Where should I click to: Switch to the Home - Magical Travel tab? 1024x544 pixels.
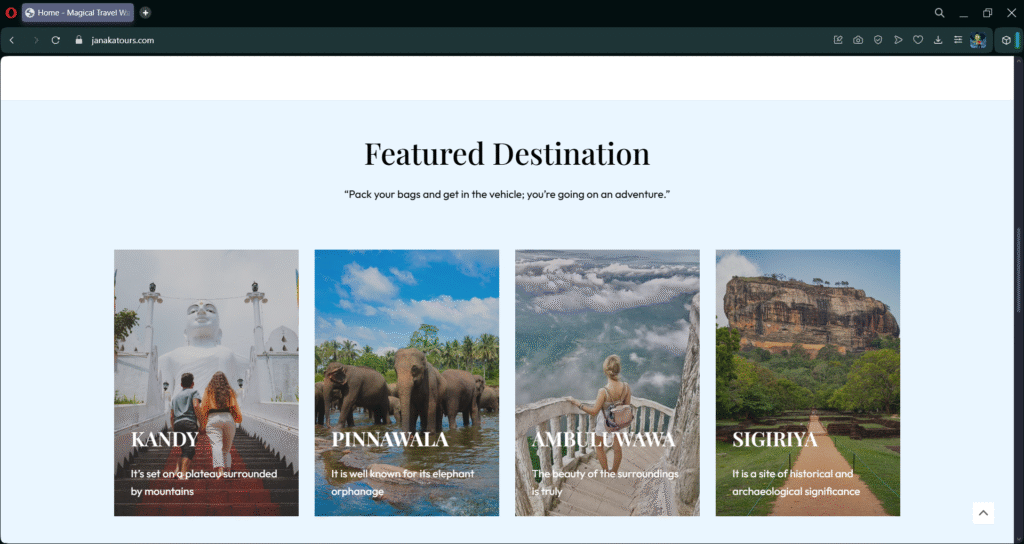point(78,12)
